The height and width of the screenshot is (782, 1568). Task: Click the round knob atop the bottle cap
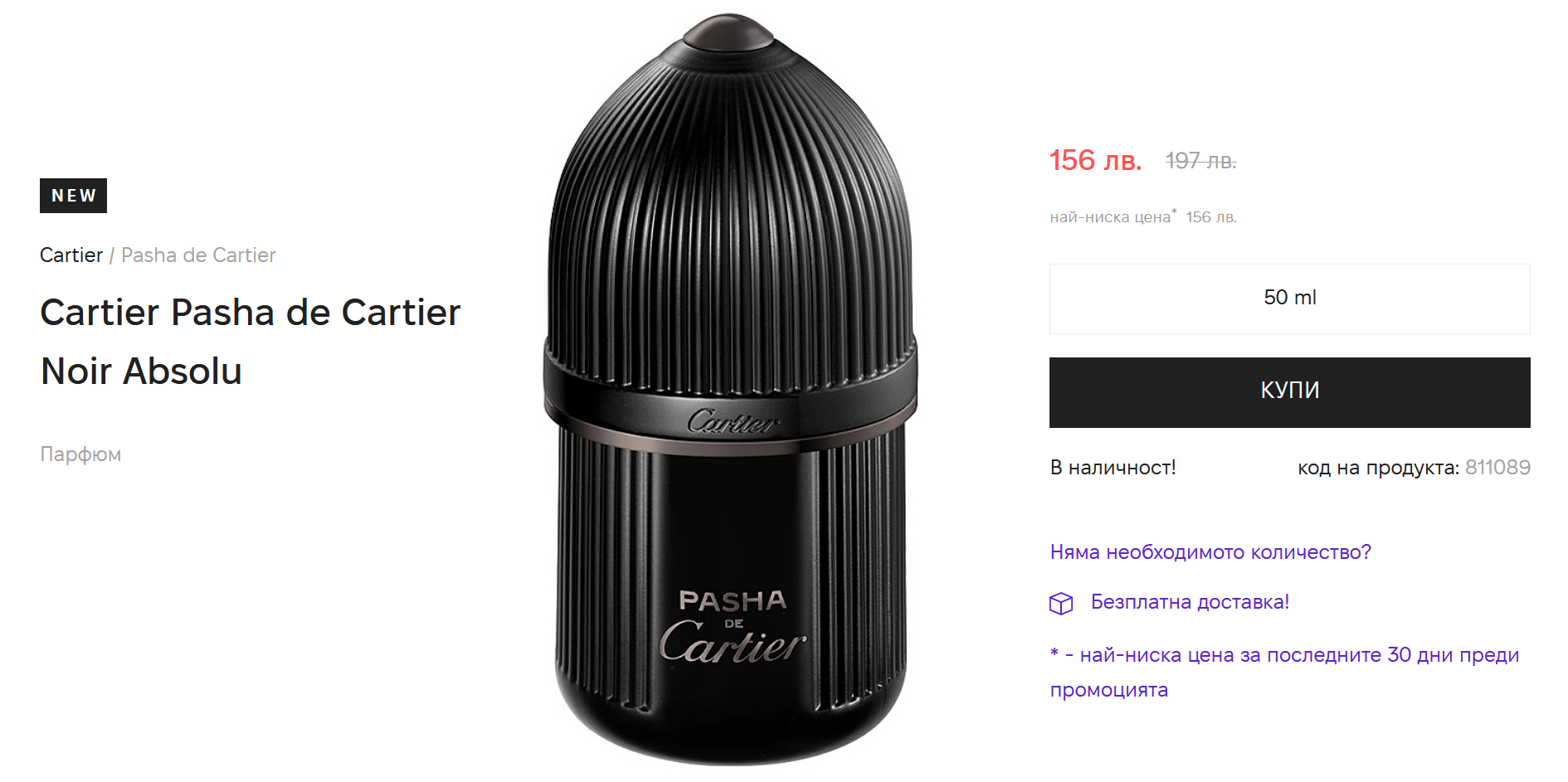[728, 32]
